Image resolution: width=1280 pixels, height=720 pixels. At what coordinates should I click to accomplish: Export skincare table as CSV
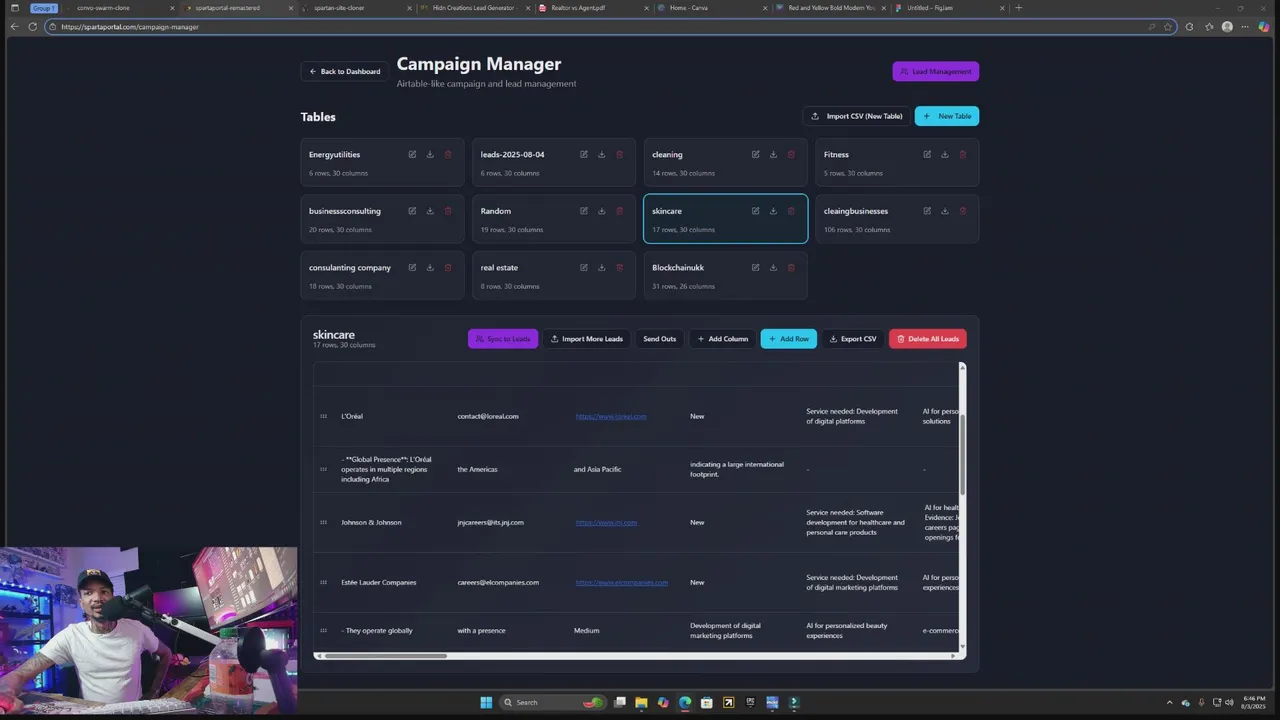[x=853, y=339]
